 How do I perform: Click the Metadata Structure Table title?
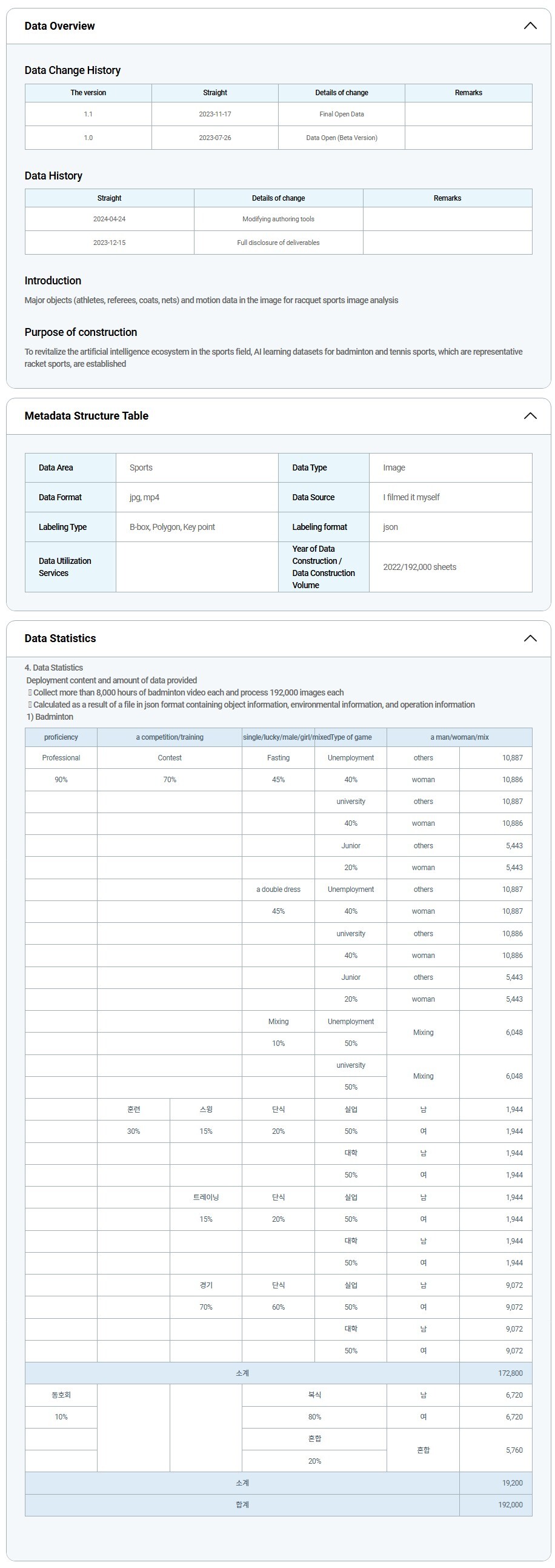coord(87,416)
